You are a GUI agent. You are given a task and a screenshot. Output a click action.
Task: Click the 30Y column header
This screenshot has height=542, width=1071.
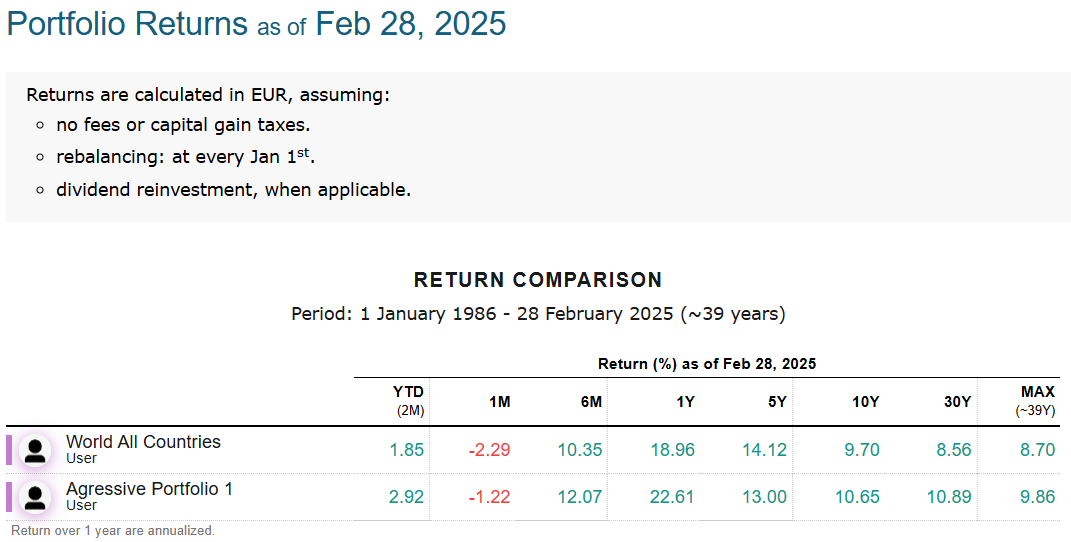[x=957, y=401]
